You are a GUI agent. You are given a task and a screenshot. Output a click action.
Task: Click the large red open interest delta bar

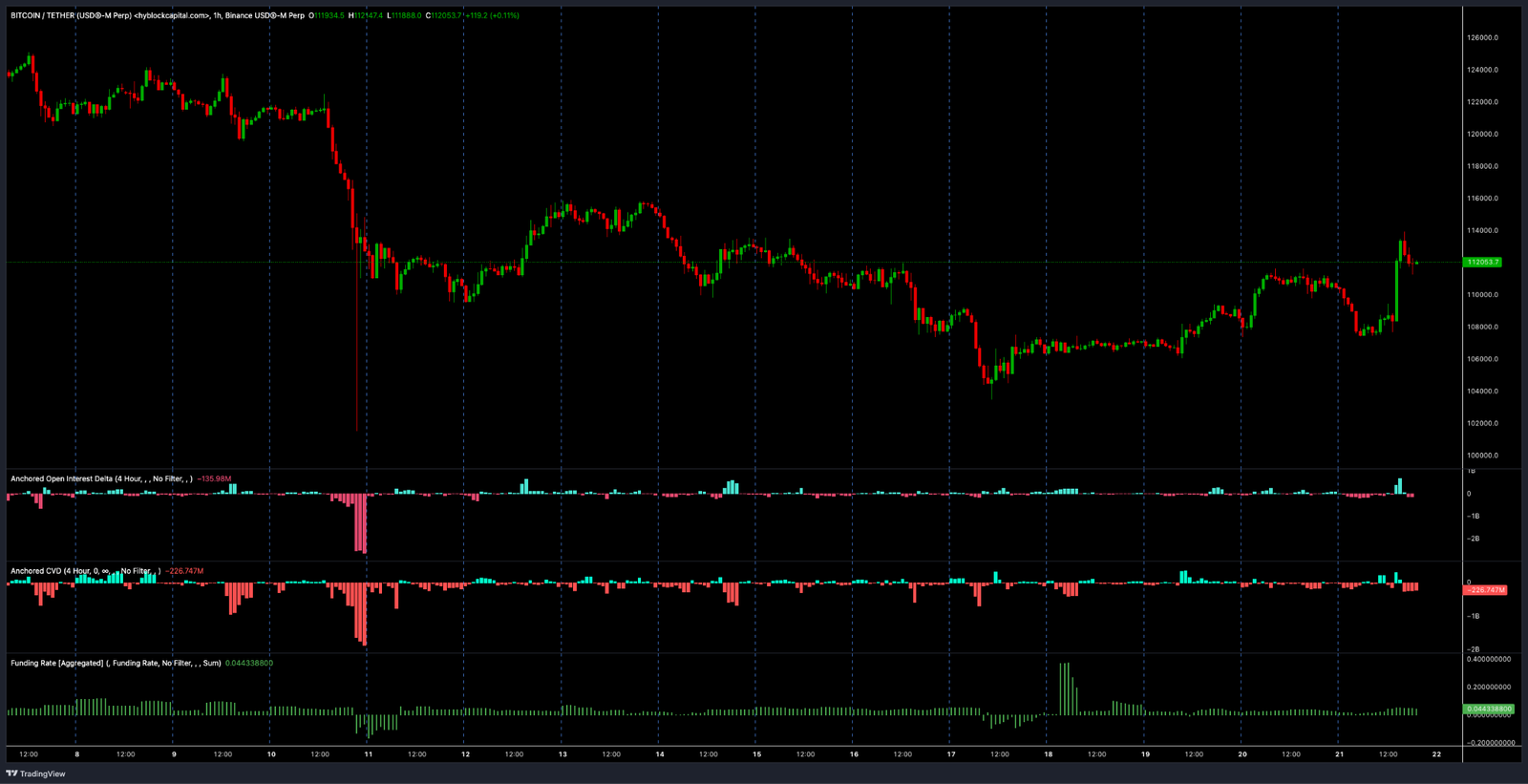tap(363, 523)
